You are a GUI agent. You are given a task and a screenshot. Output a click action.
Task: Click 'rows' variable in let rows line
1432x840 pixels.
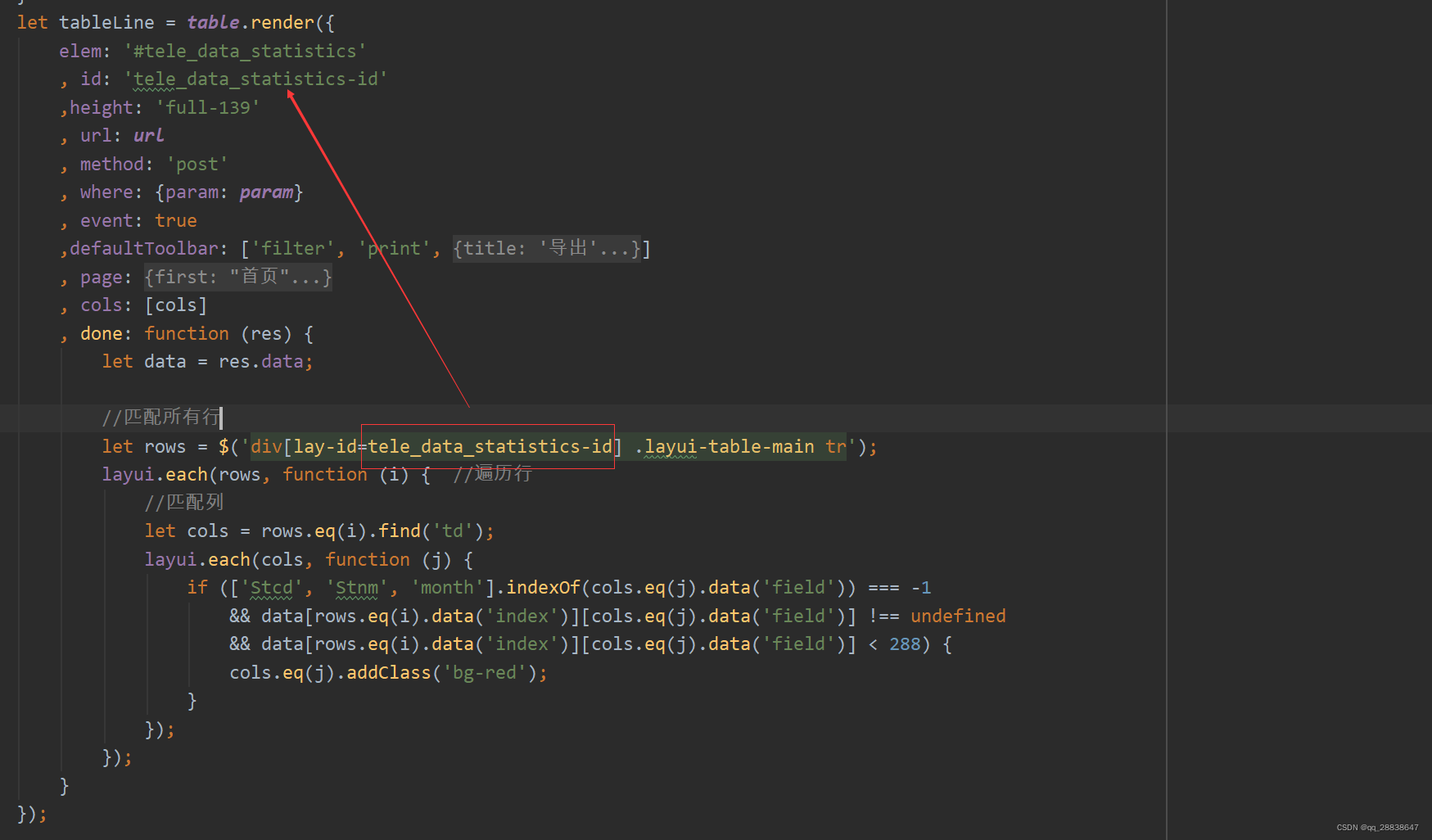coord(165,447)
